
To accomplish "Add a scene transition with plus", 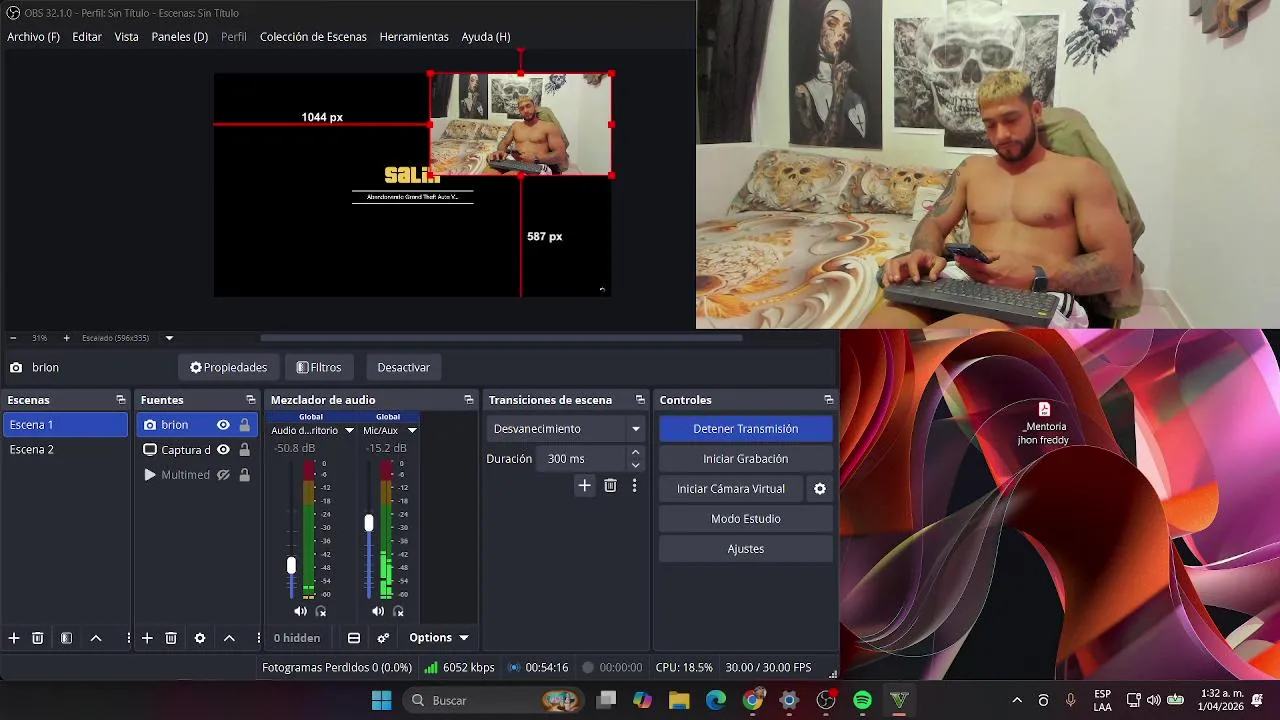I will tap(585, 486).
